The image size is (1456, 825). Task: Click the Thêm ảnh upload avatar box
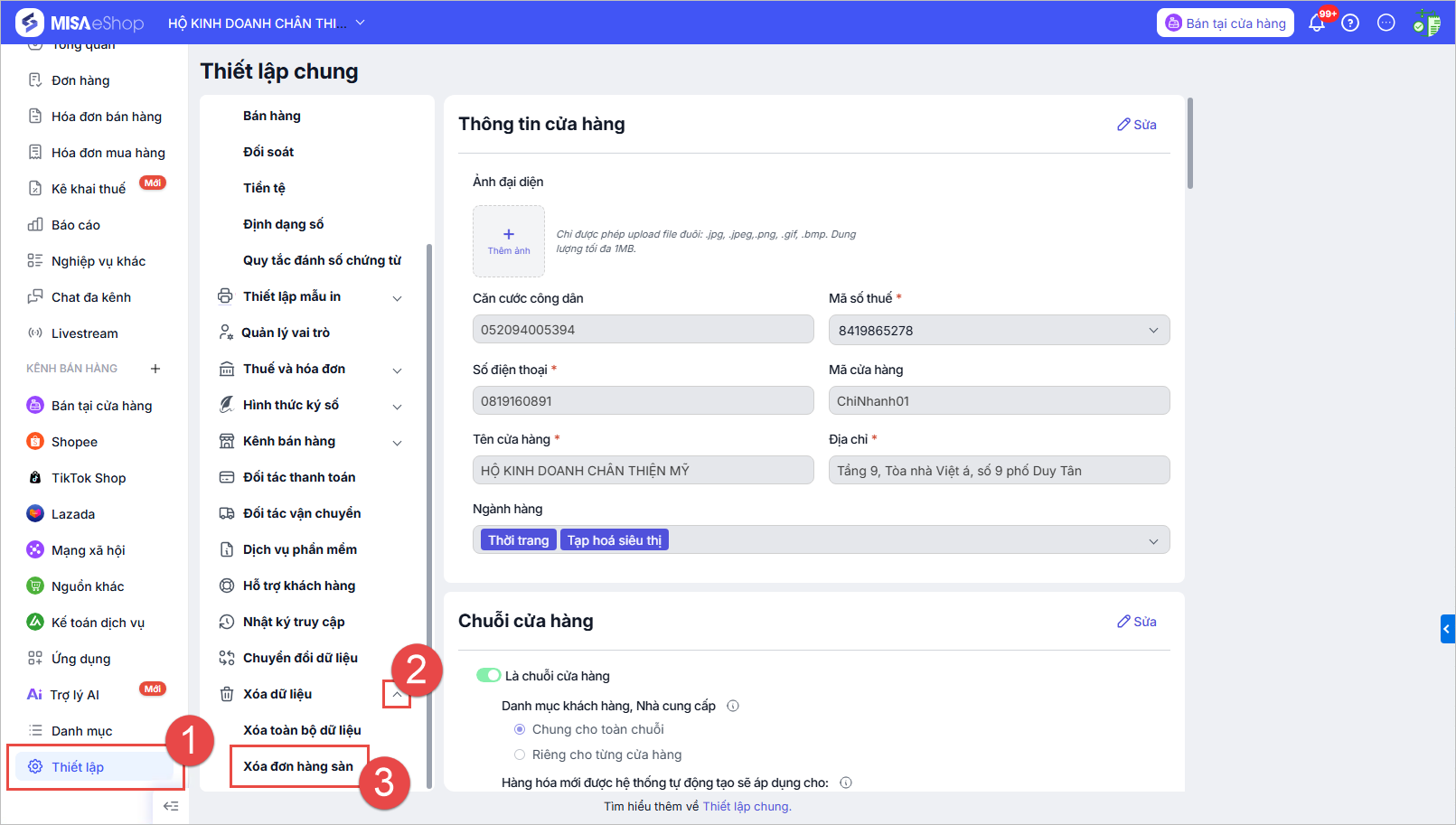tap(509, 240)
